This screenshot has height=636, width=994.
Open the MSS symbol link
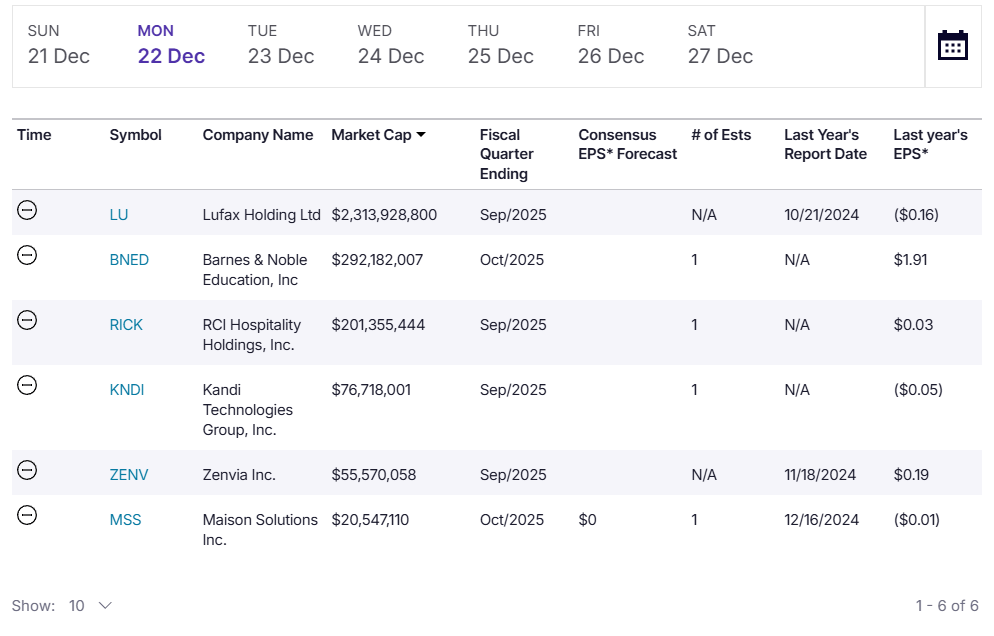125,520
